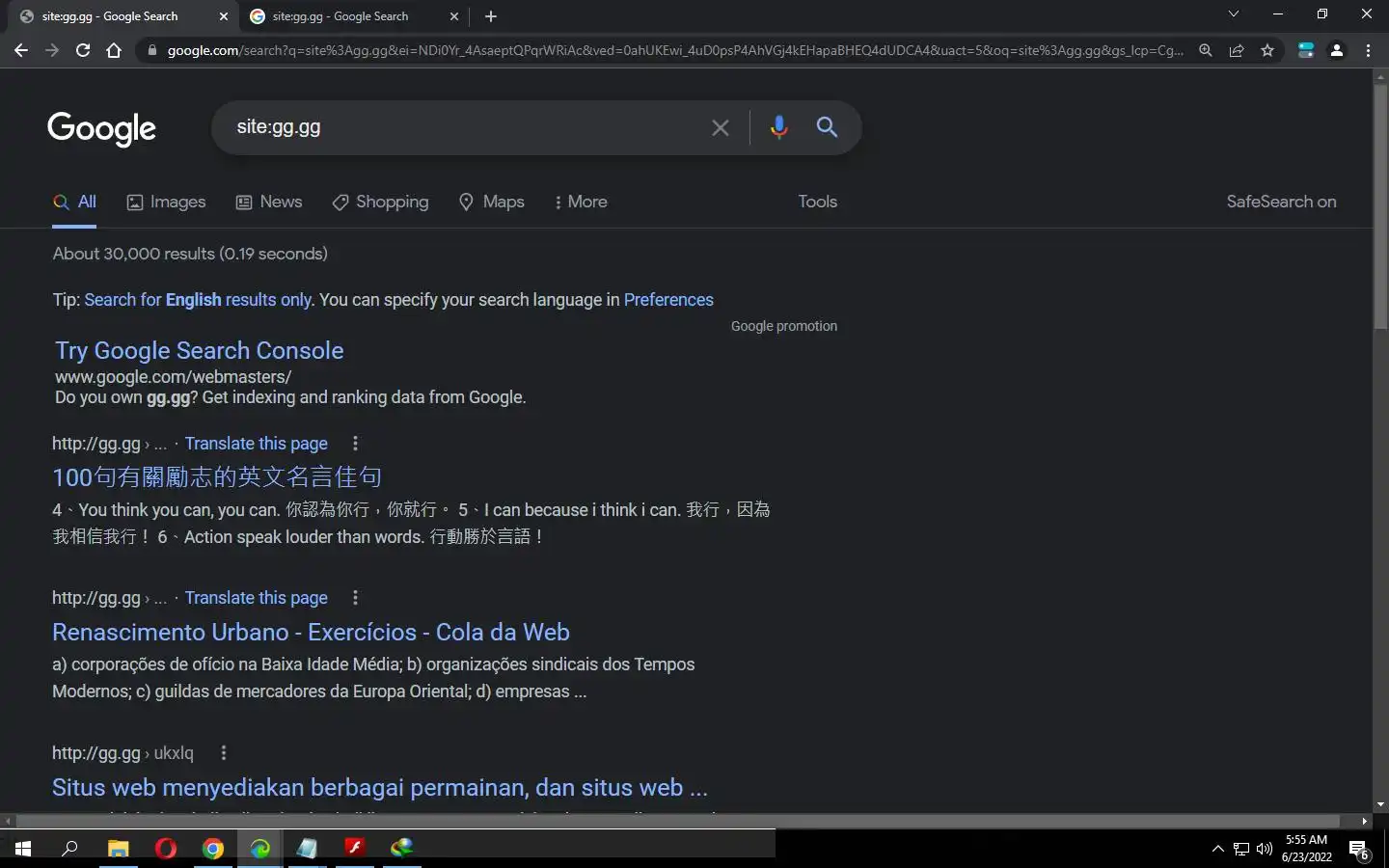Screen dimensions: 1389x868
Task: Open volume control tray icon
Action: pos(1265,850)
